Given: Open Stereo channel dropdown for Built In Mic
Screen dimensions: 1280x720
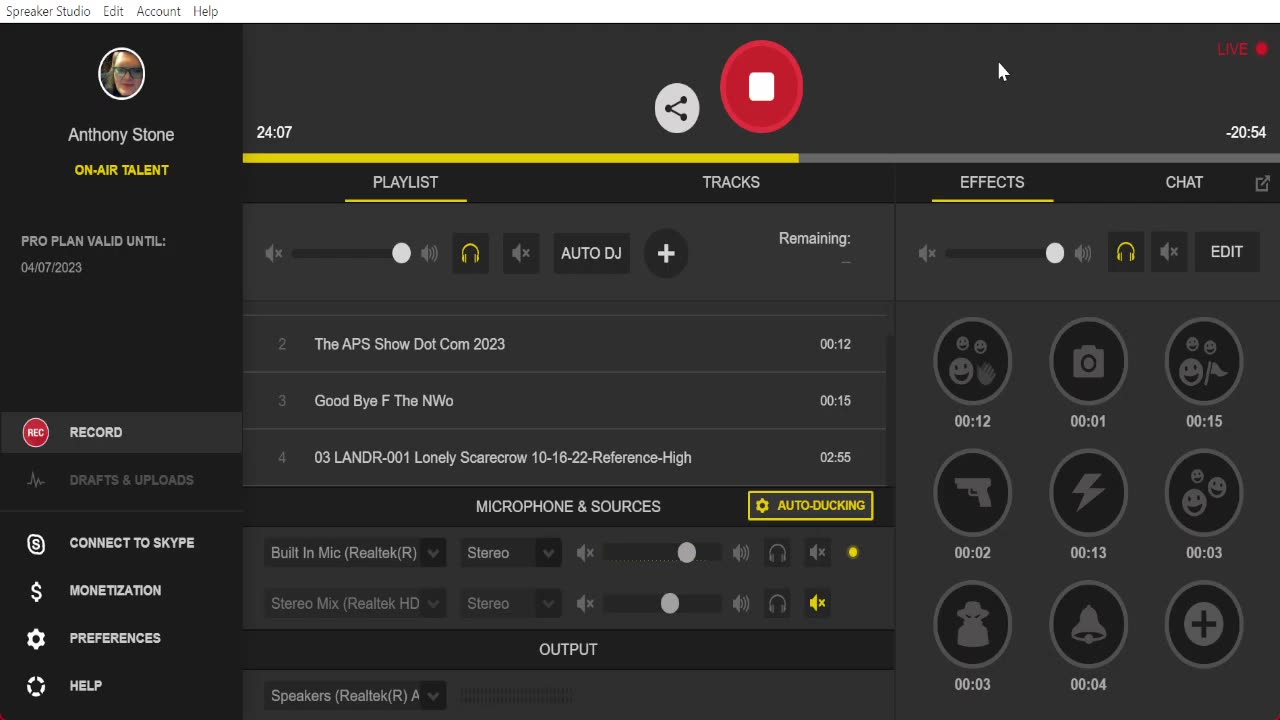Looking at the screenshot, I should click(x=511, y=553).
